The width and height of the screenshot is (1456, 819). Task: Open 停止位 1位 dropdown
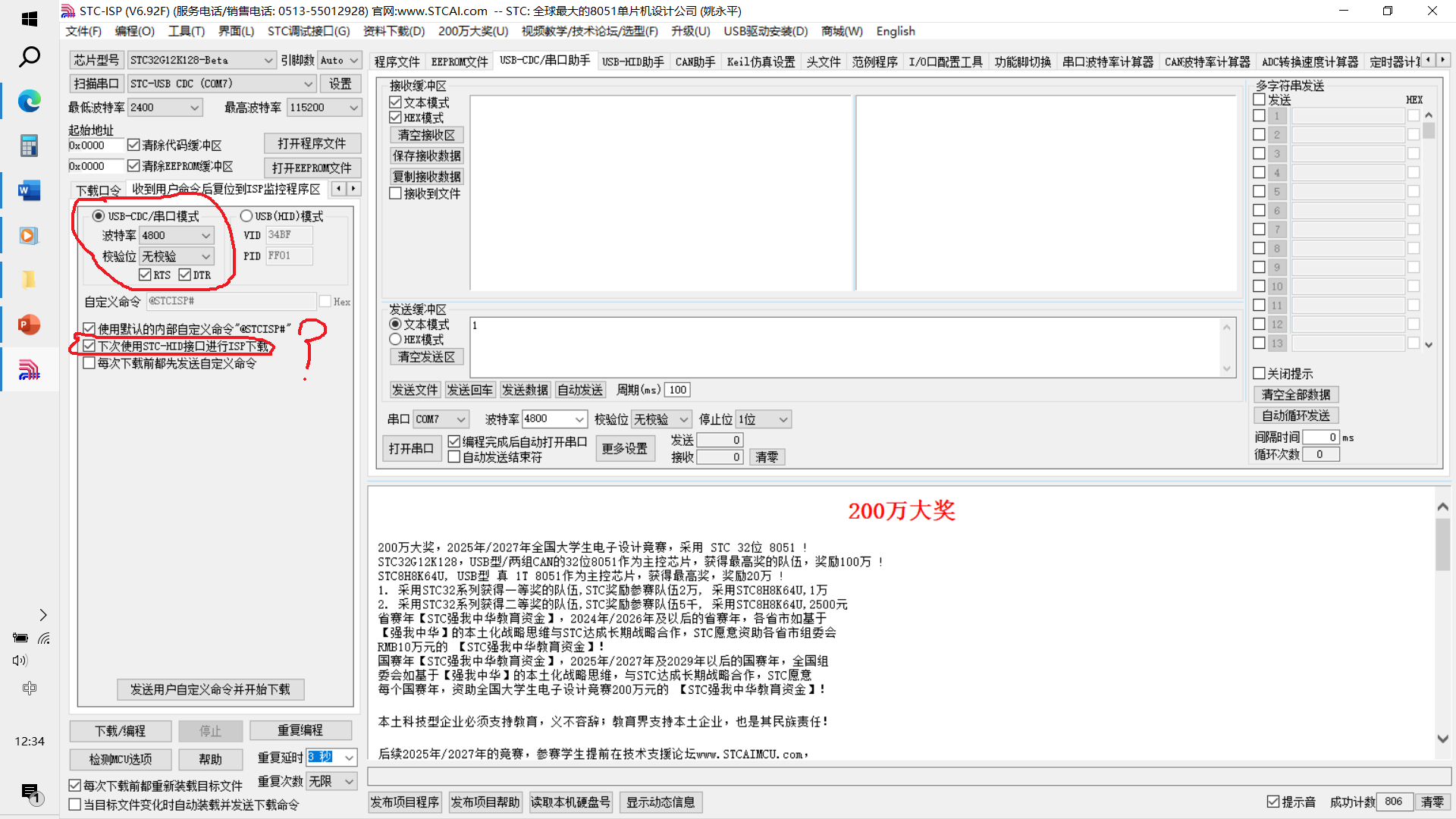click(764, 419)
